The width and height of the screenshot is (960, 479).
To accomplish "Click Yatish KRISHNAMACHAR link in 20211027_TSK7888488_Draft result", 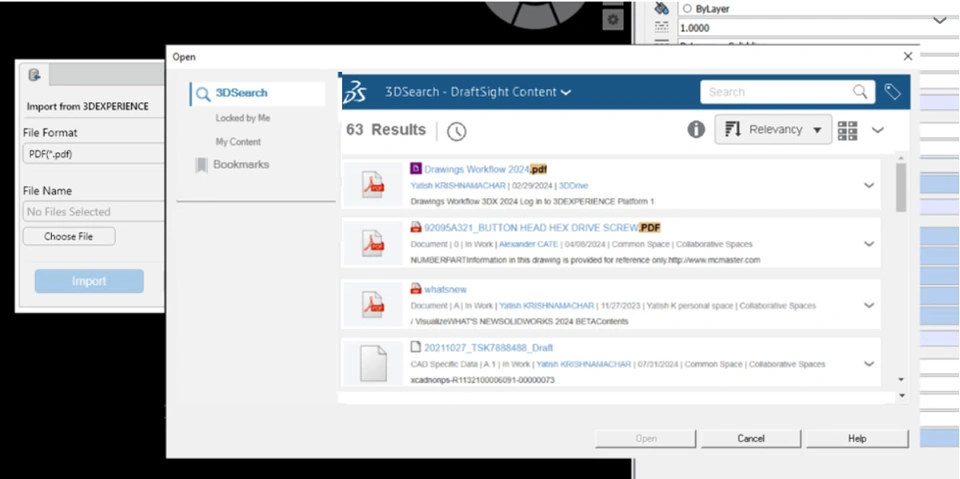I will 583,364.
